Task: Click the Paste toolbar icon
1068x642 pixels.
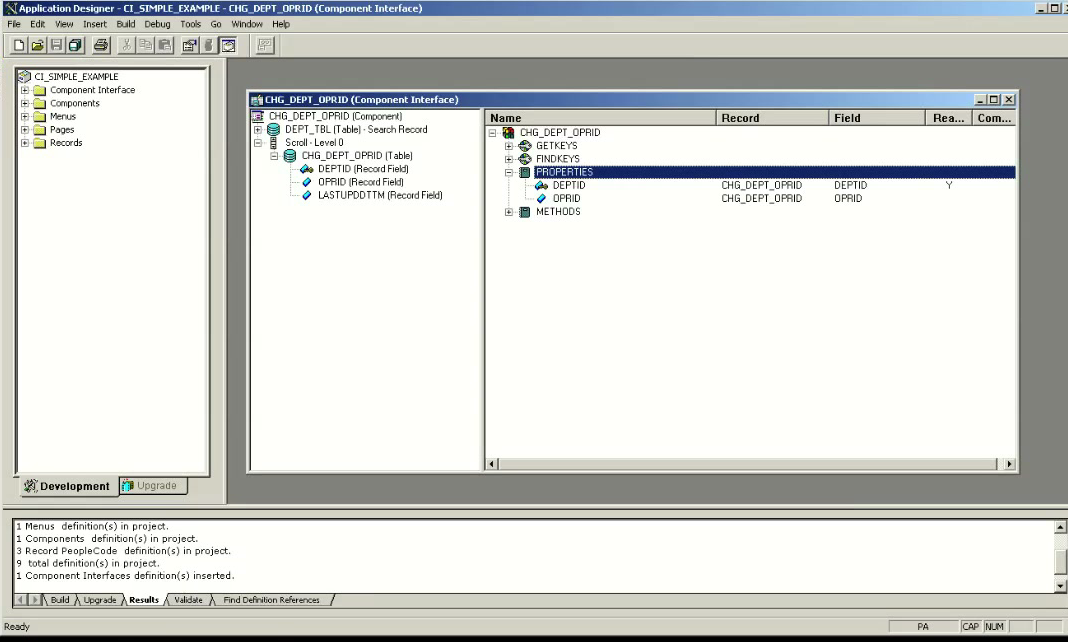Action: pos(164,46)
